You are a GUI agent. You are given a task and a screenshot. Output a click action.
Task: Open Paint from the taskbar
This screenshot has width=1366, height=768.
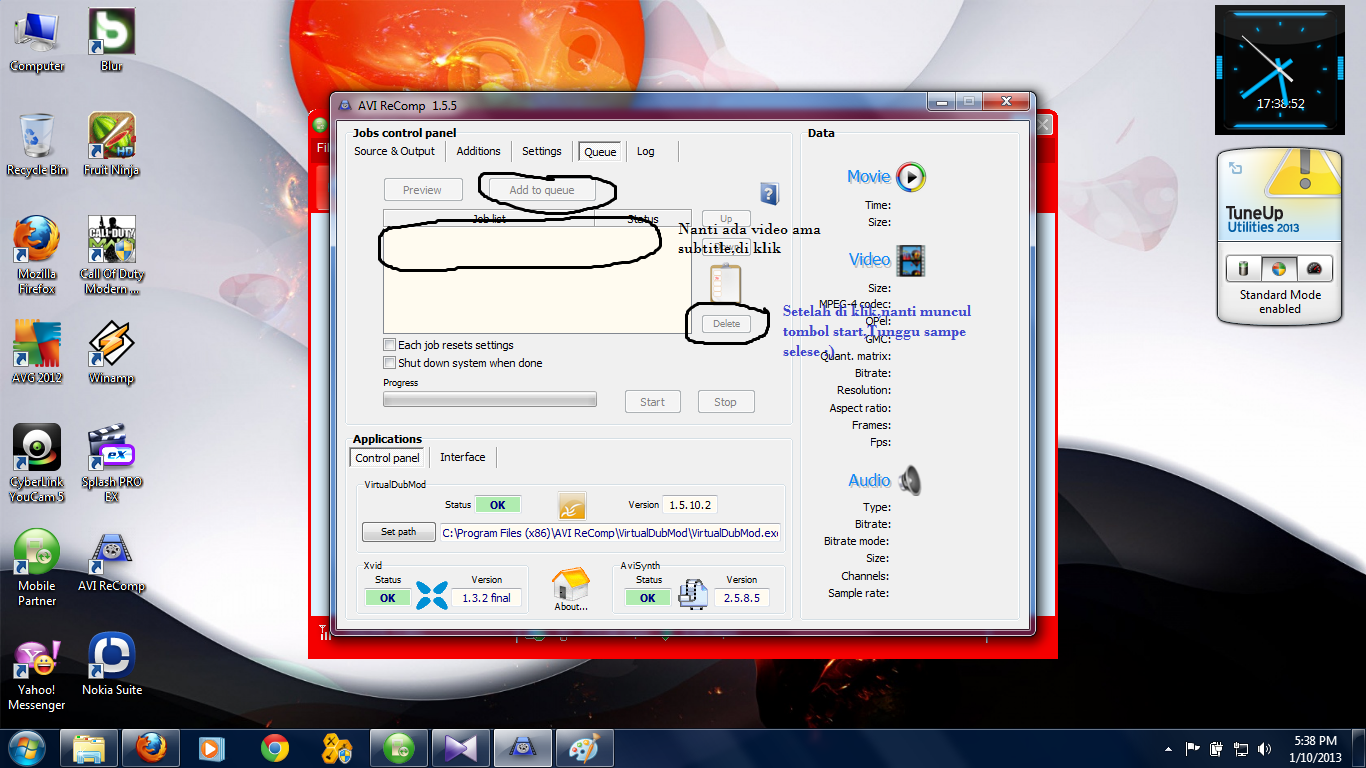[584, 748]
